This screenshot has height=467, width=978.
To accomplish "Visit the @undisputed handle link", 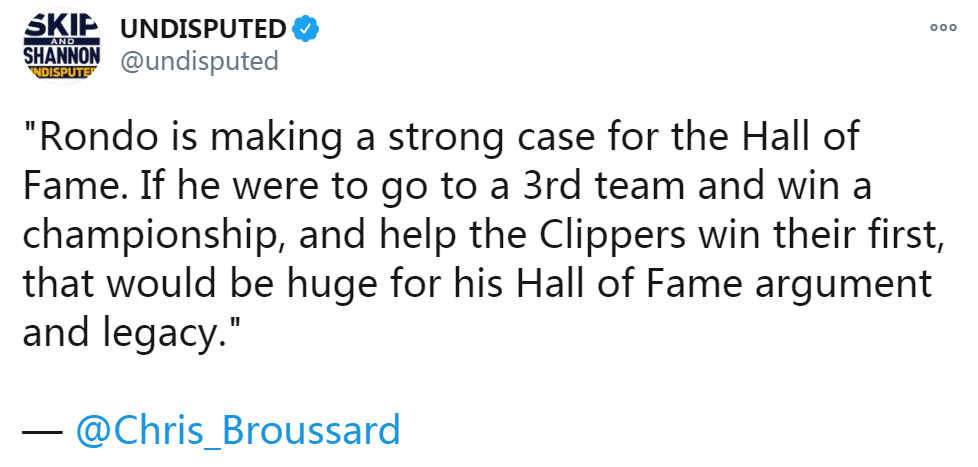I will tap(199, 61).
